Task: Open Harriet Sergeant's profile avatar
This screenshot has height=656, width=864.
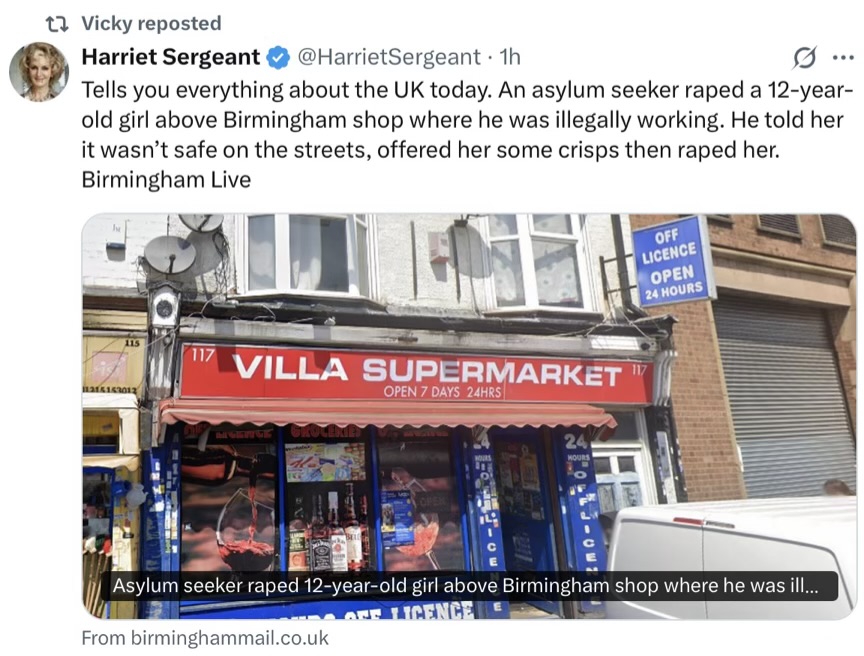Action: tap(39, 72)
